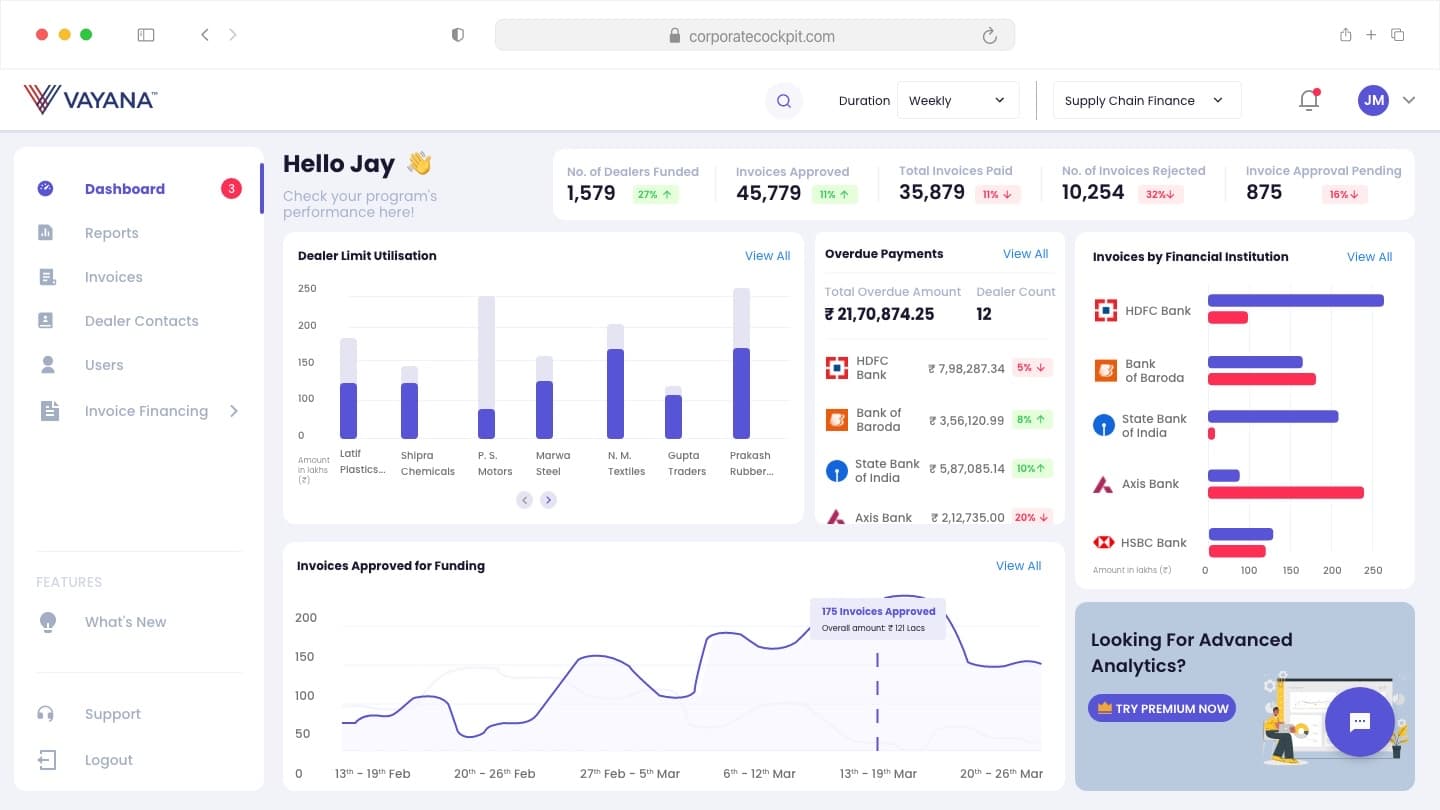
Task: Click browser sidebar toggle icon
Action: [x=146, y=35]
